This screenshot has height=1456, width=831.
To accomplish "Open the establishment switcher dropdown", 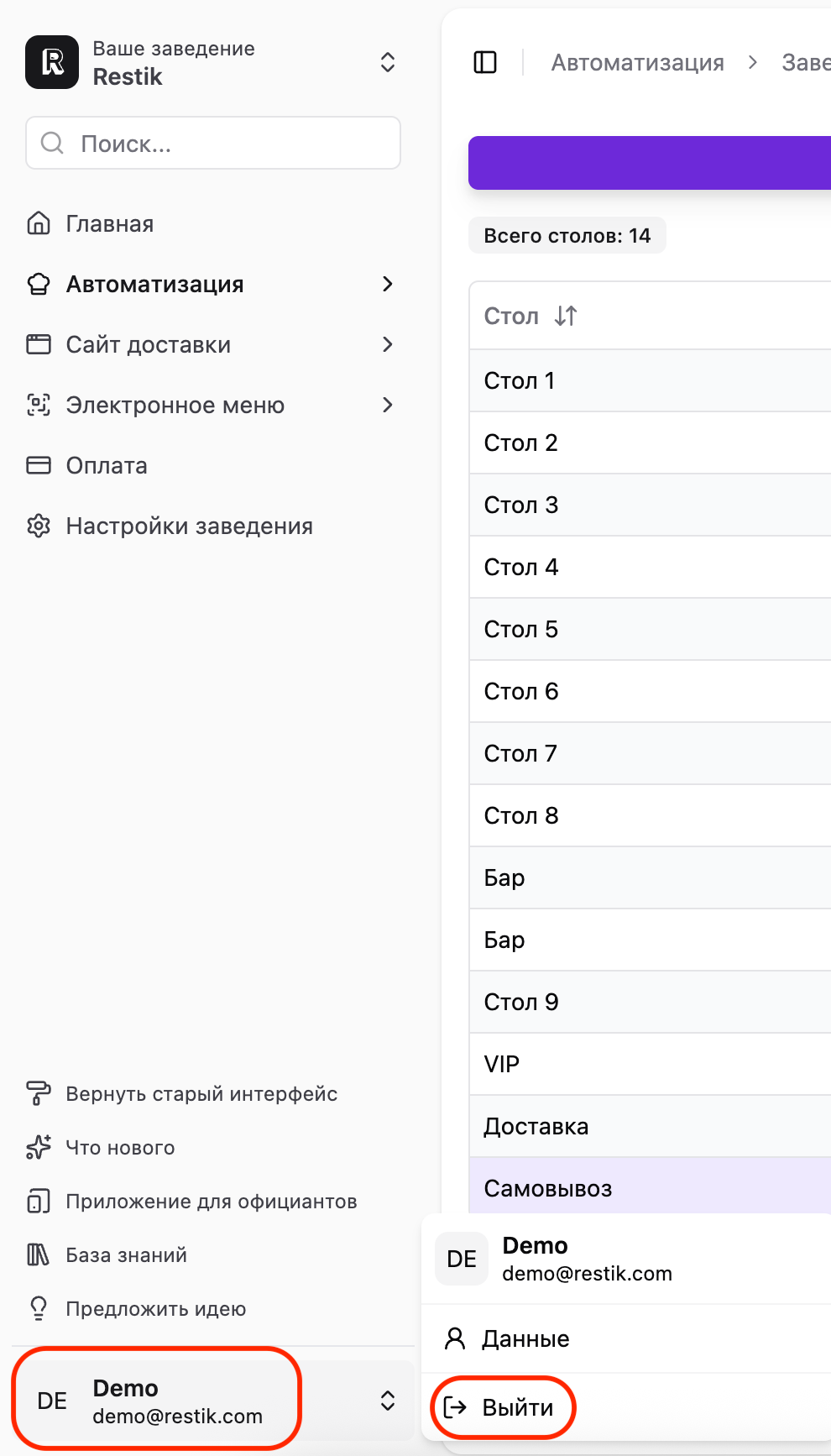I will click(387, 62).
